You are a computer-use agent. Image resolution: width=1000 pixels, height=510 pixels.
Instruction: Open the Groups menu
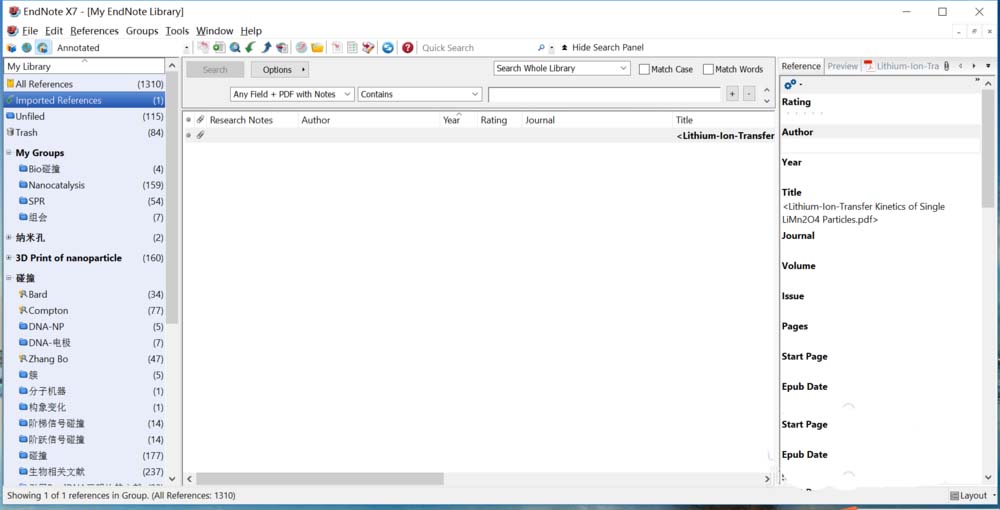[x=142, y=31]
